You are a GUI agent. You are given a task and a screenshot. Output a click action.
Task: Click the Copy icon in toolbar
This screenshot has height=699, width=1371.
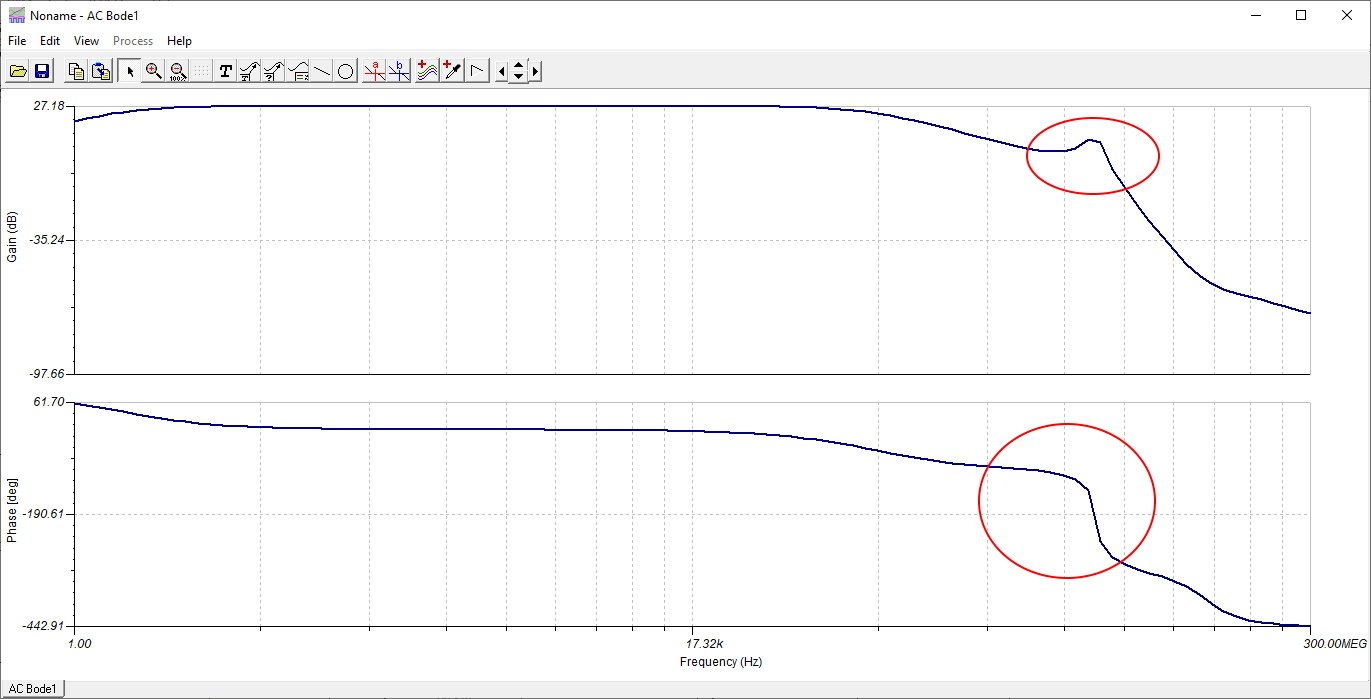(77, 71)
